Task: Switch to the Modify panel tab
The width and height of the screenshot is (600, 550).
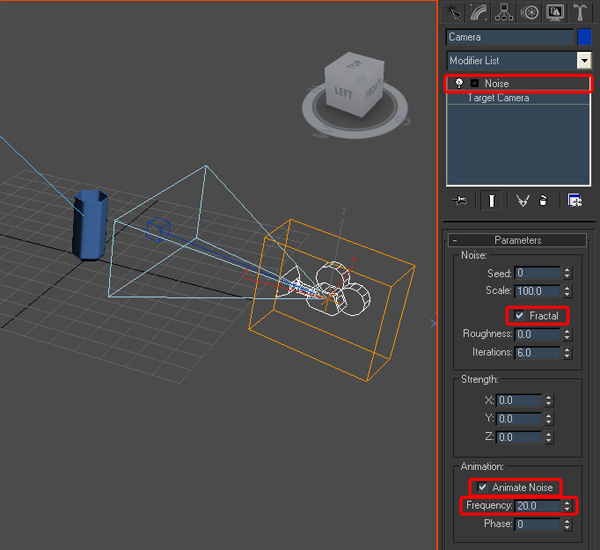Action: (x=478, y=13)
